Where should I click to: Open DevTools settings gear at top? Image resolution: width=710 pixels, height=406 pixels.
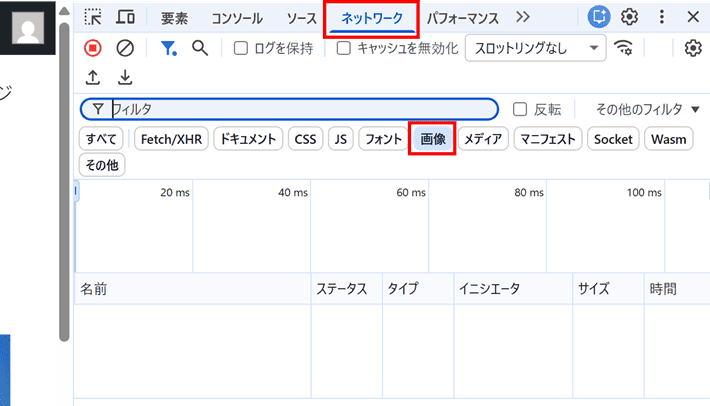coord(629,17)
